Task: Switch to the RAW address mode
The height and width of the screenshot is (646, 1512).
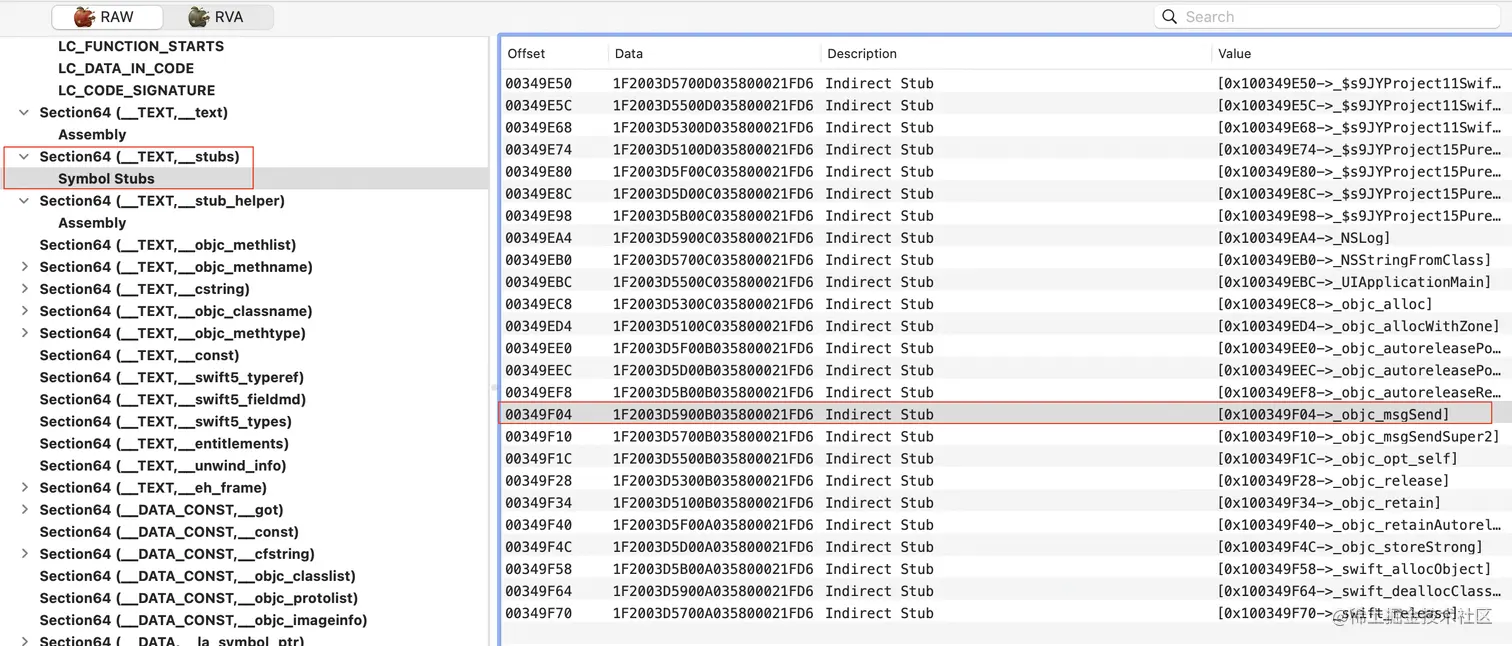Action: [105, 17]
